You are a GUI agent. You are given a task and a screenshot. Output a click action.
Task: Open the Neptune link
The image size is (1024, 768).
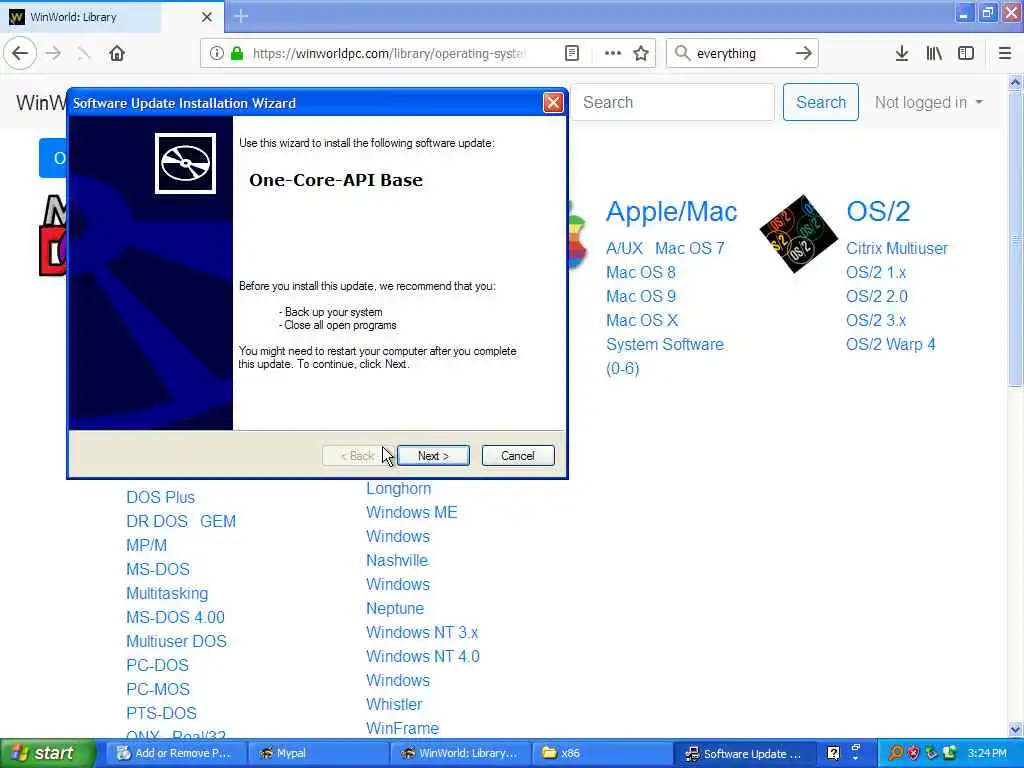click(x=394, y=609)
